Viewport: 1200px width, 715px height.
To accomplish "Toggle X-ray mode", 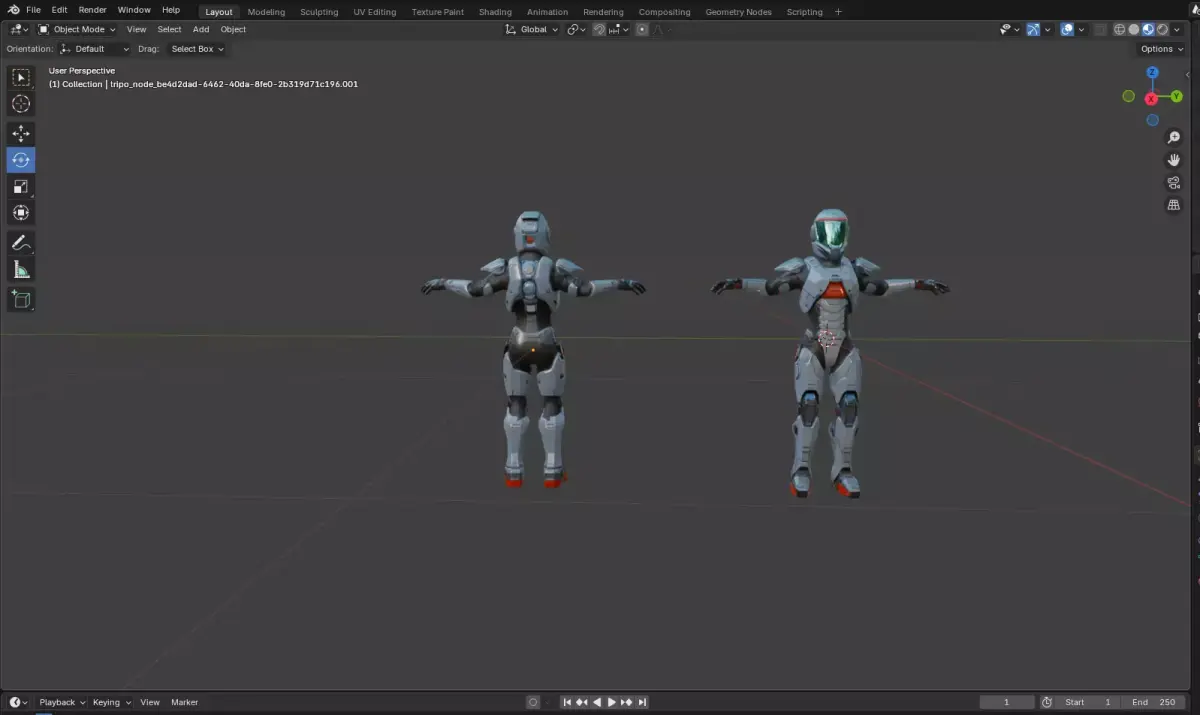I will coord(1099,29).
